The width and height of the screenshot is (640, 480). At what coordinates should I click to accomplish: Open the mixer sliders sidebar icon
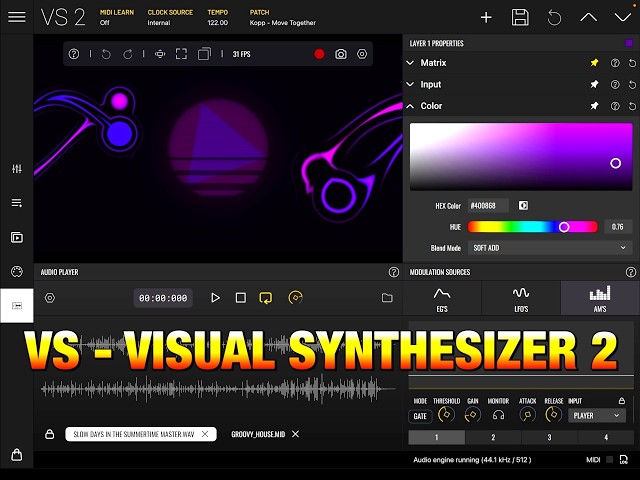pos(17,169)
